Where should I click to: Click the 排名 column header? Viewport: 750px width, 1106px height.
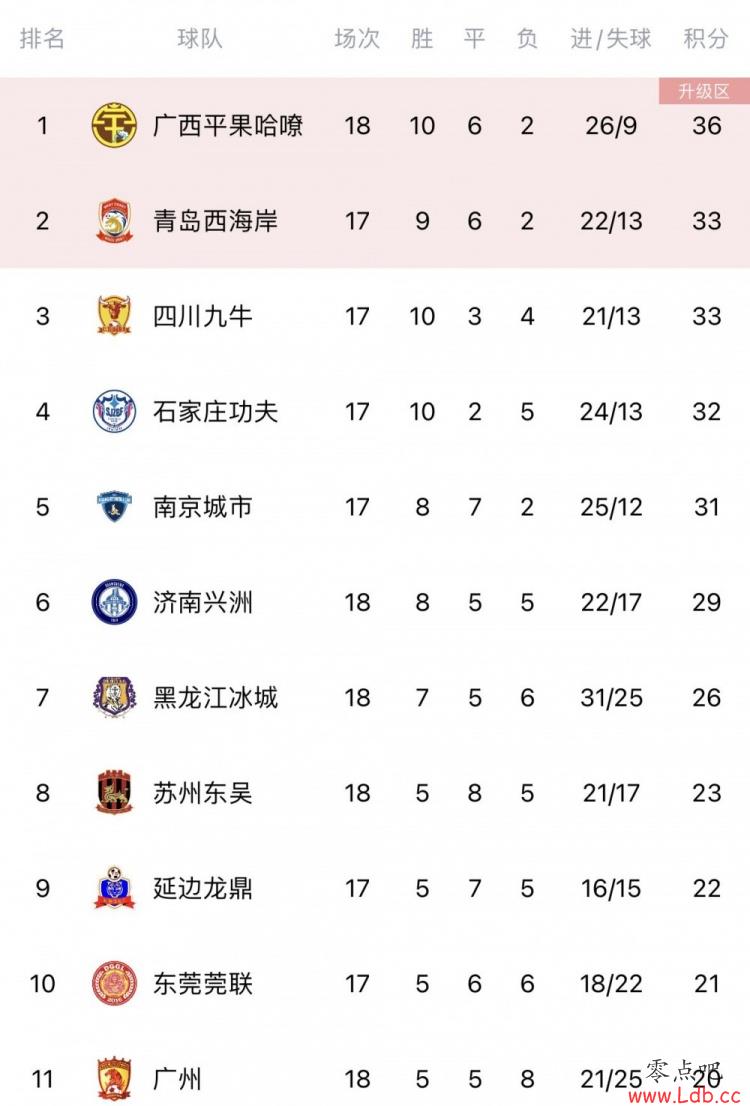pyautogui.click(x=42, y=38)
